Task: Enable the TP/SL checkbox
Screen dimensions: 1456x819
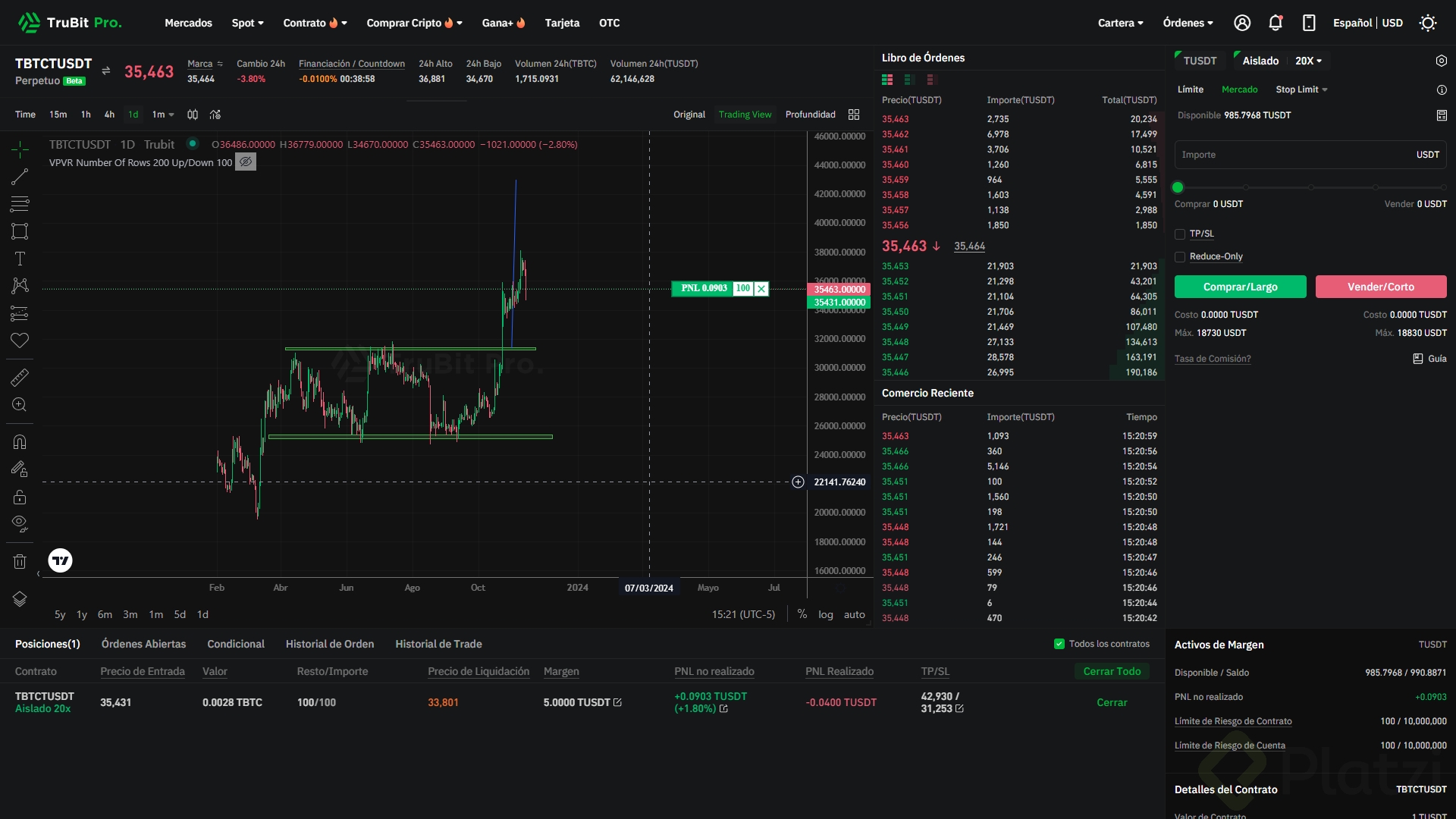Action: tap(1180, 234)
